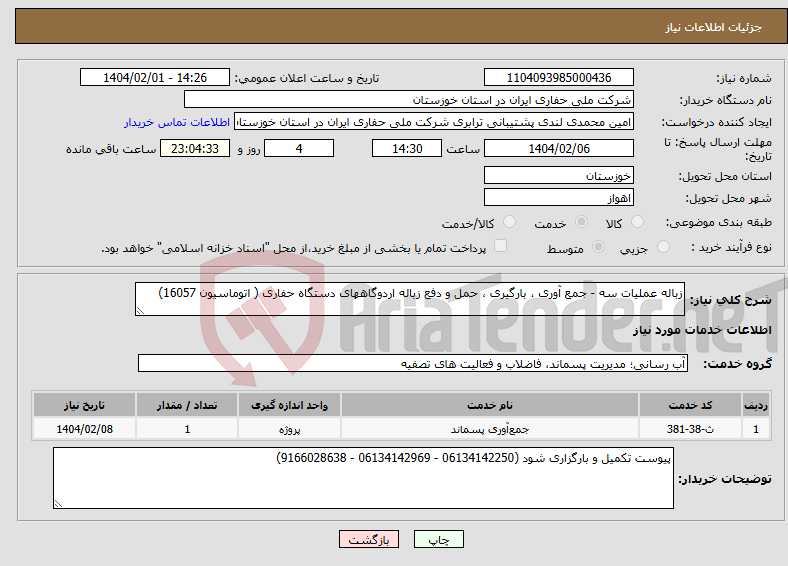Click the بازگشت back button
The height and width of the screenshot is (566, 788).
point(369,539)
